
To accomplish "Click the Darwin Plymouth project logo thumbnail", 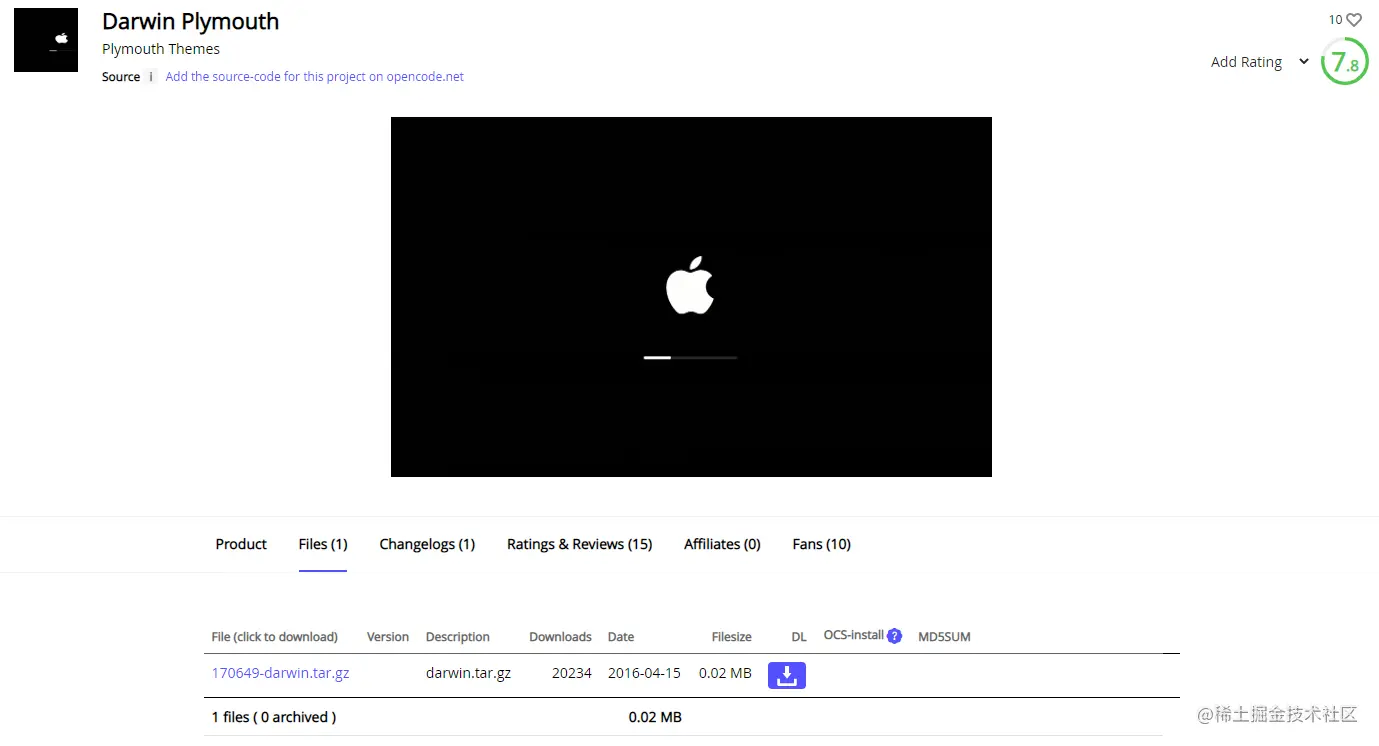I will (46, 40).
